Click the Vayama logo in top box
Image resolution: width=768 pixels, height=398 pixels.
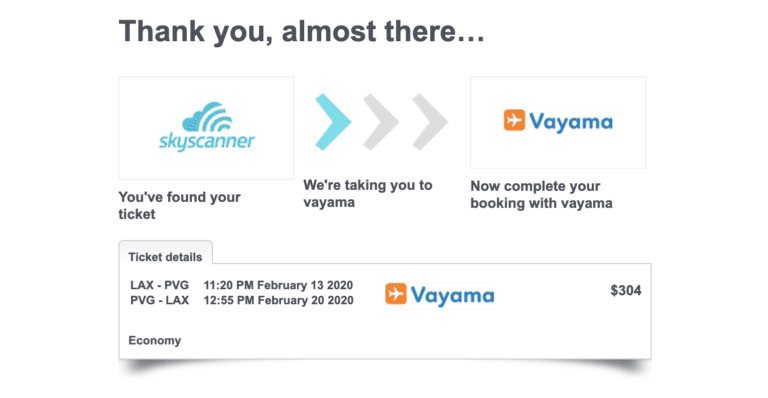(x=558, y=121)
